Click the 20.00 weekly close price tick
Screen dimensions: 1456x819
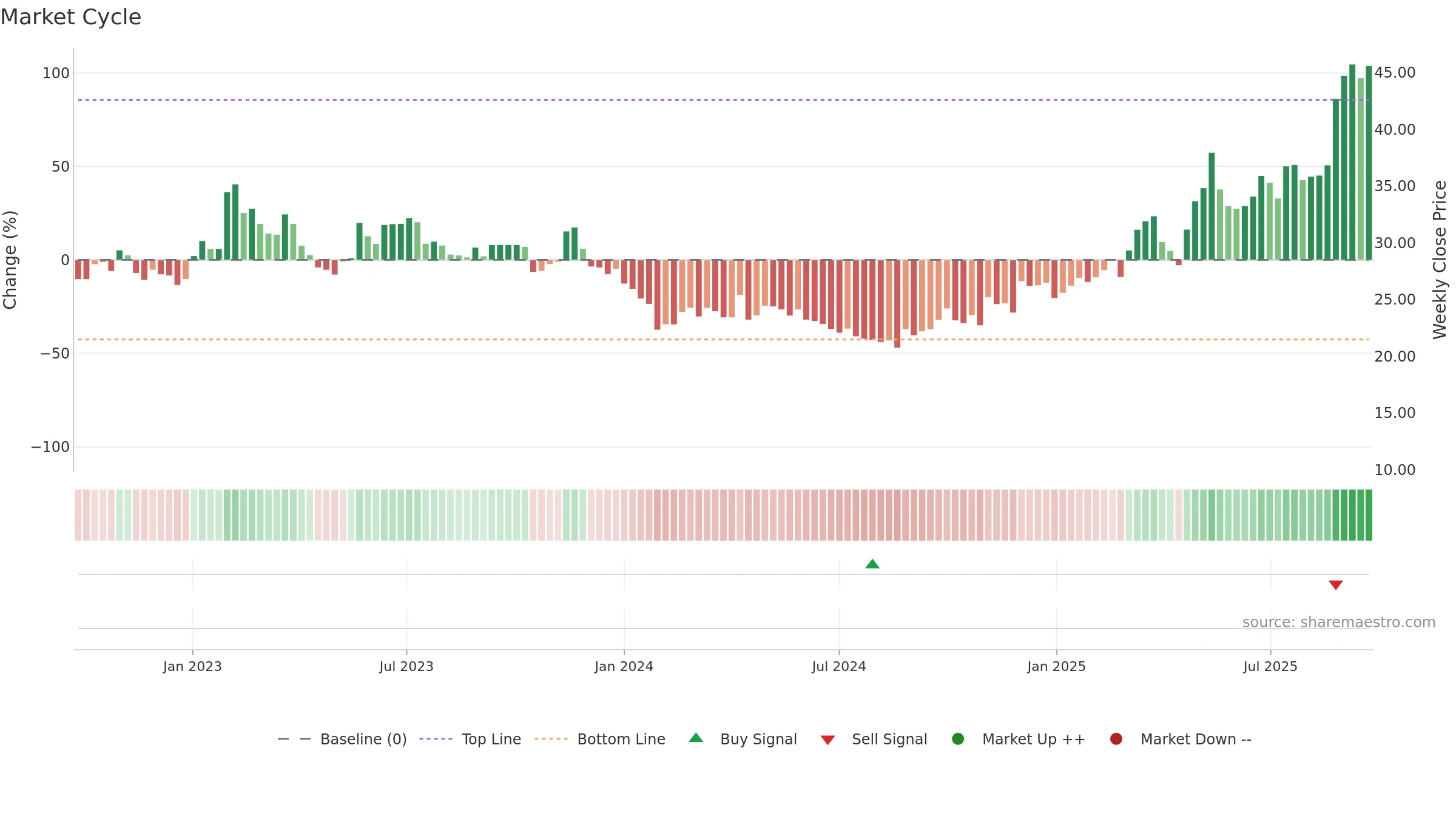(x=1395, y=356)
